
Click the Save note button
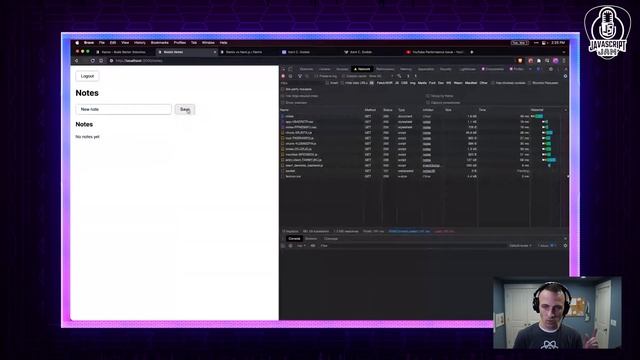pyautogui.click(x=185, y=109)
